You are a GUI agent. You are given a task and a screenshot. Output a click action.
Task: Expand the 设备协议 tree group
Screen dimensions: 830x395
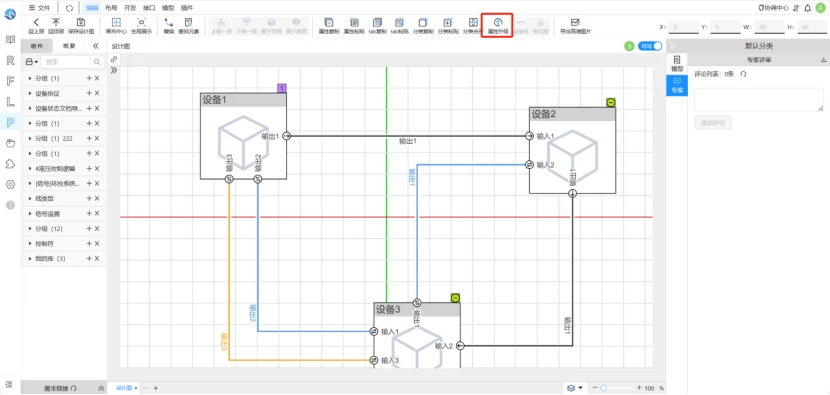(x=30, y=94)
